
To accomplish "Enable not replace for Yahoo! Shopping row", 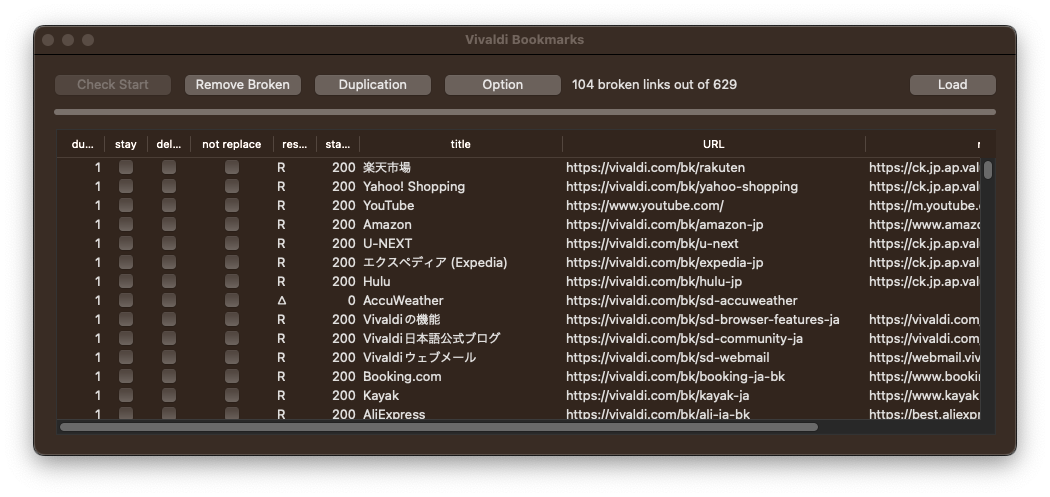I will pos(232,186).
